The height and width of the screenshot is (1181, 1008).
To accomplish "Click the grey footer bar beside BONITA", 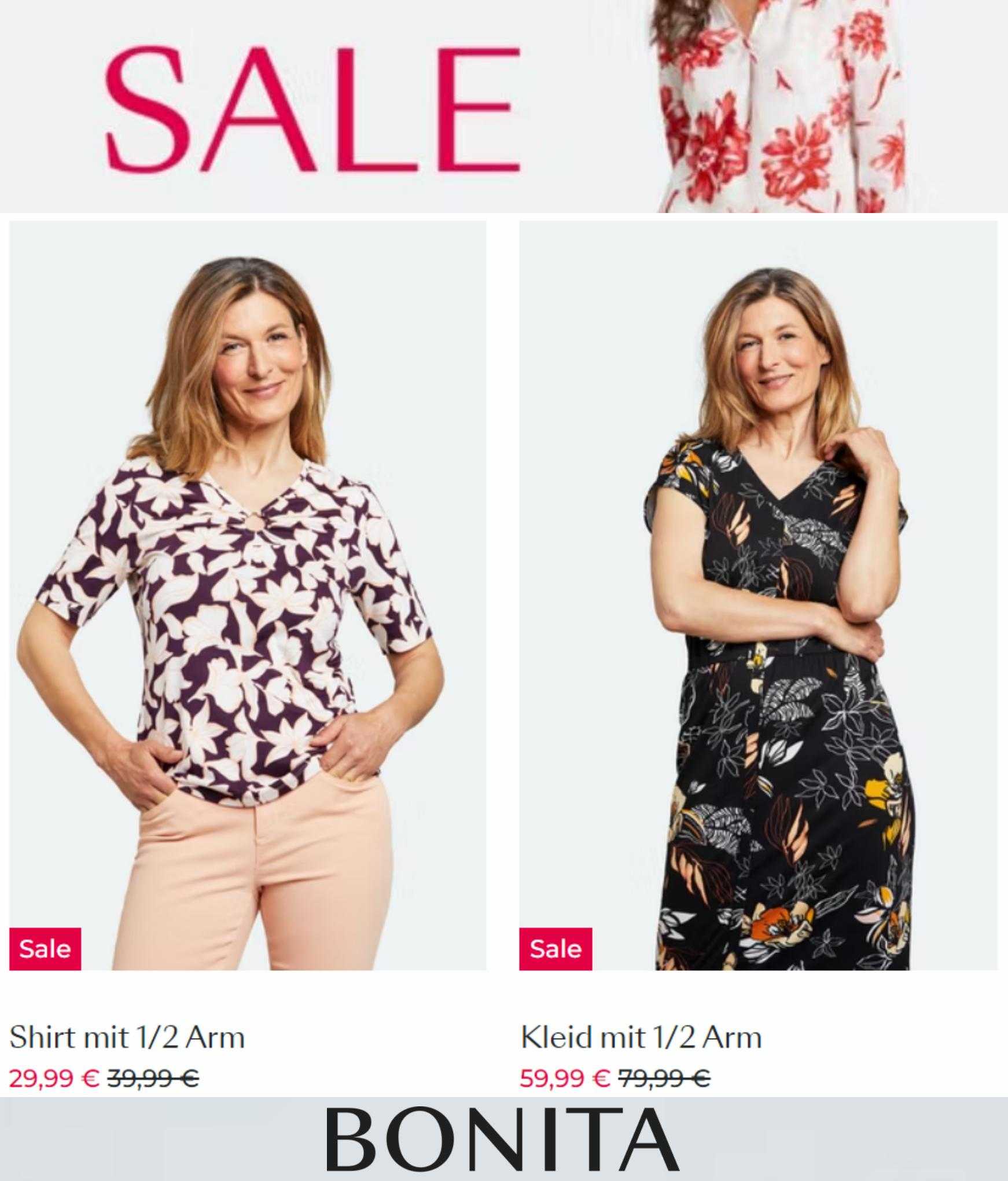I will point(162,1139).
